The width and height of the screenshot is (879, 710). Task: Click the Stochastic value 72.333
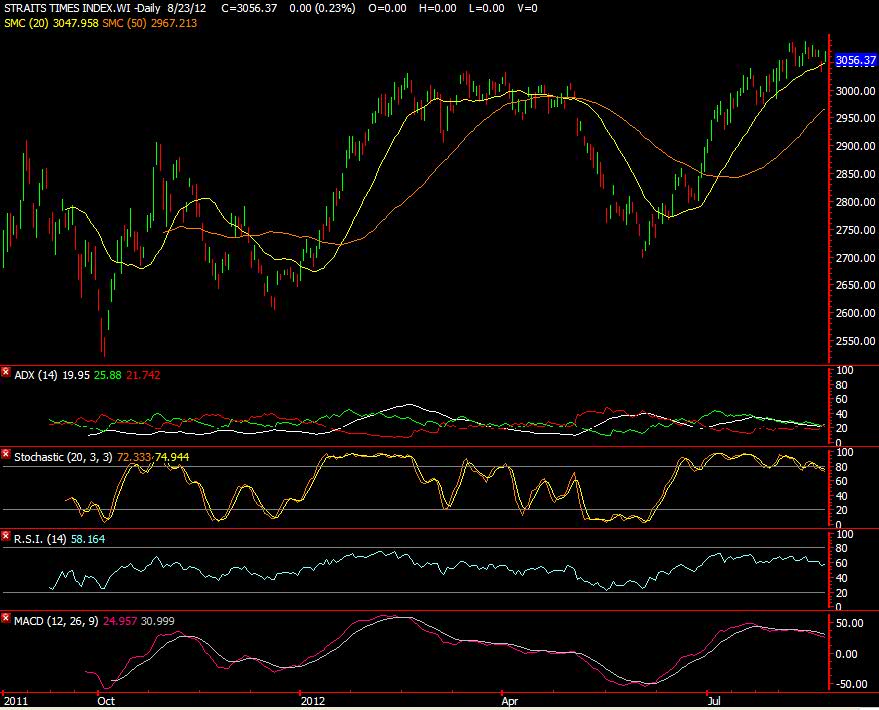point(134,457)
